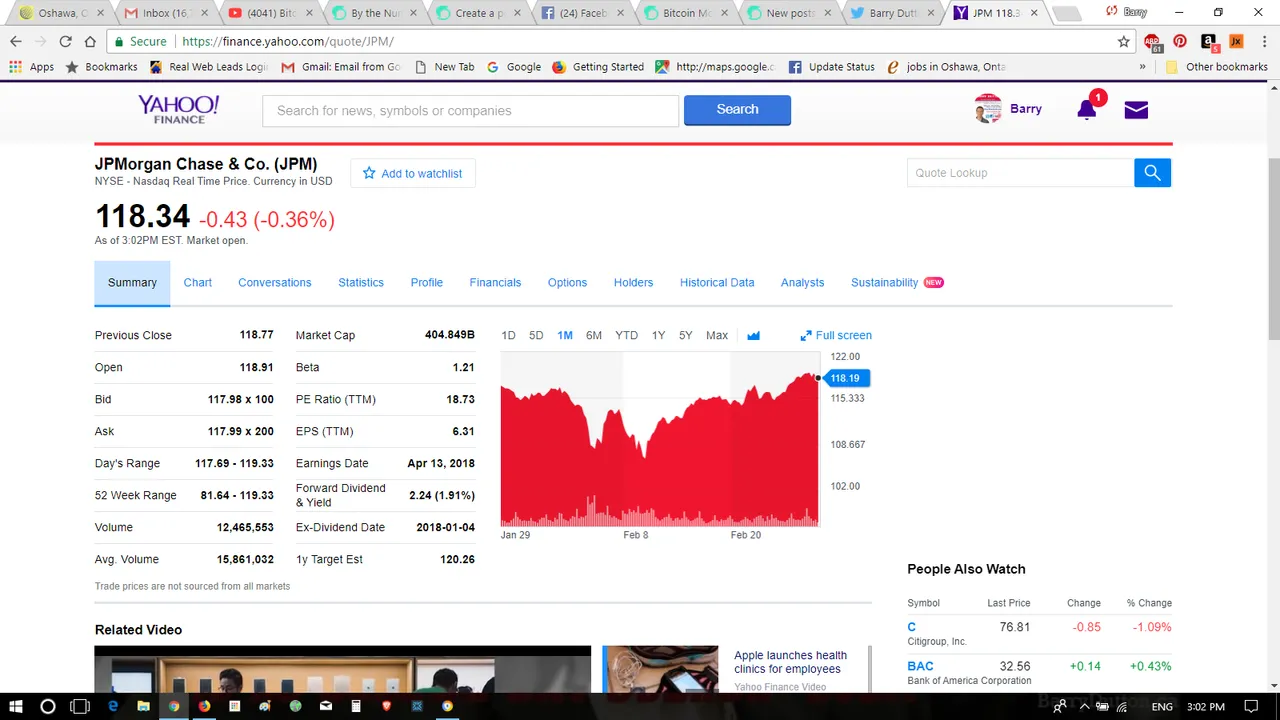Viewport: 1280px width, 720px height.
Task: Open the chart in Full screen
Action: (836, 336)
